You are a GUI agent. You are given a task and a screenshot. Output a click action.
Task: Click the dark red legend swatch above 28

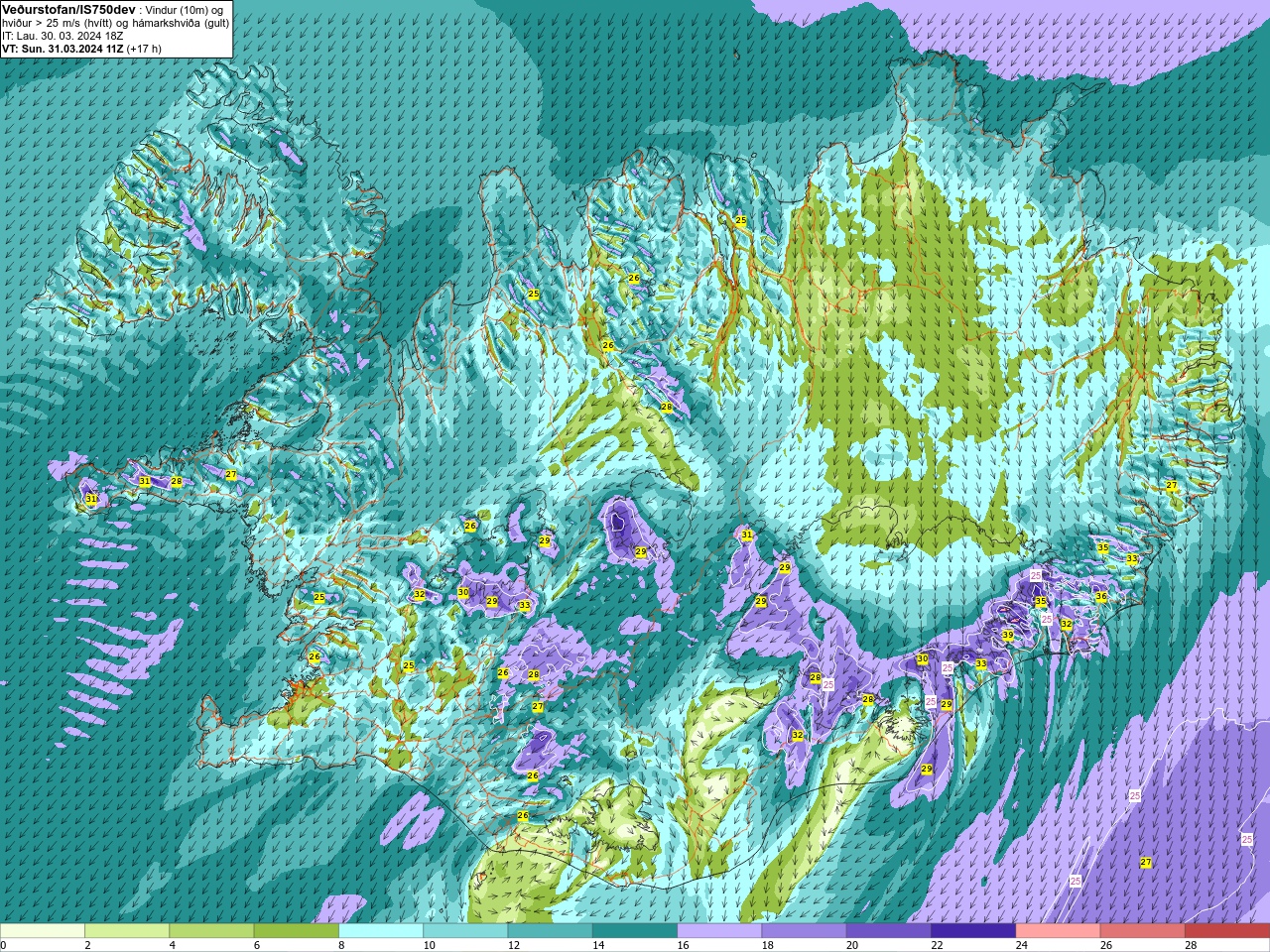(1227, 931)
